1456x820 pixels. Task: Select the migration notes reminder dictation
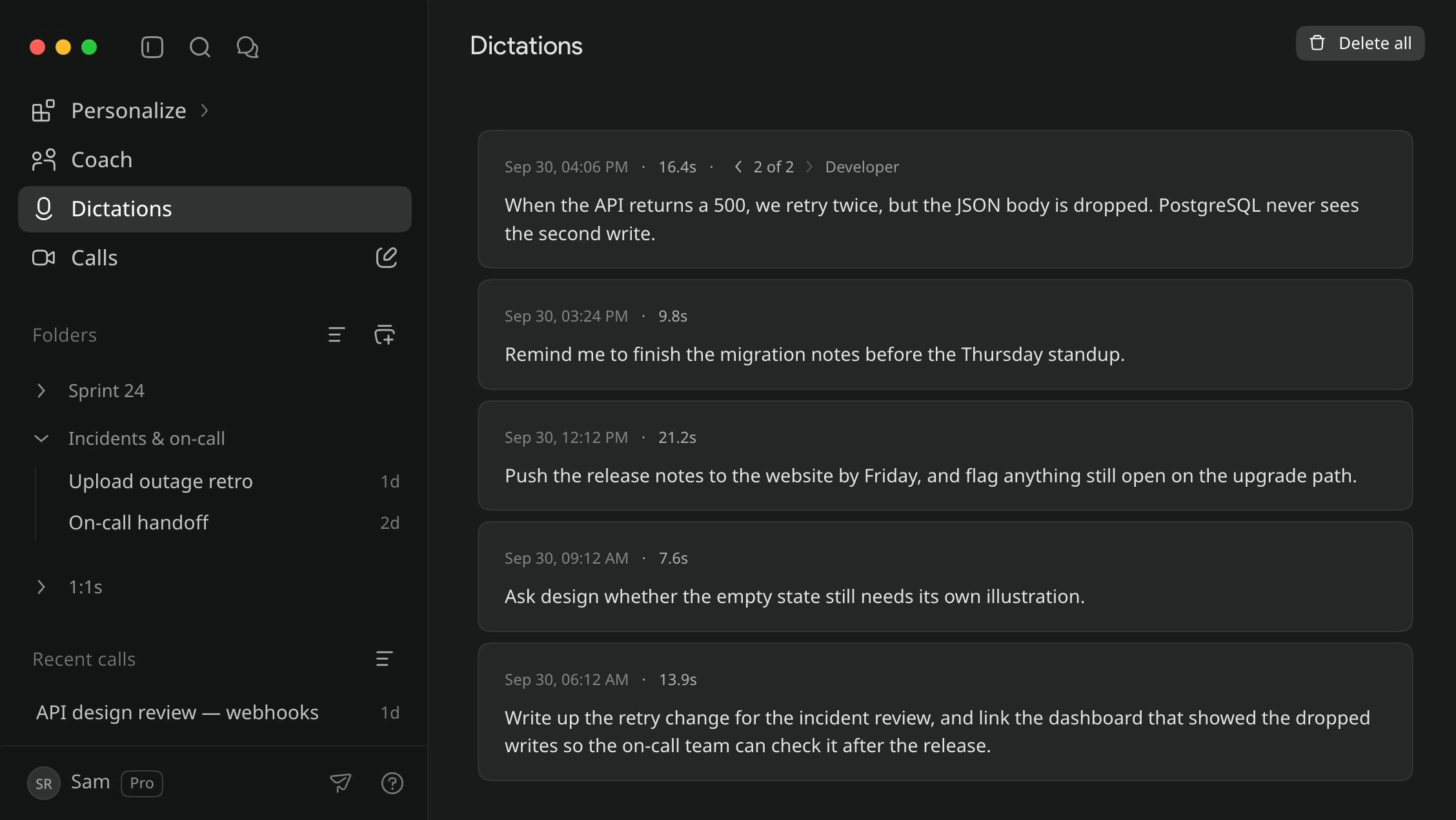click(x=945, y=334)
